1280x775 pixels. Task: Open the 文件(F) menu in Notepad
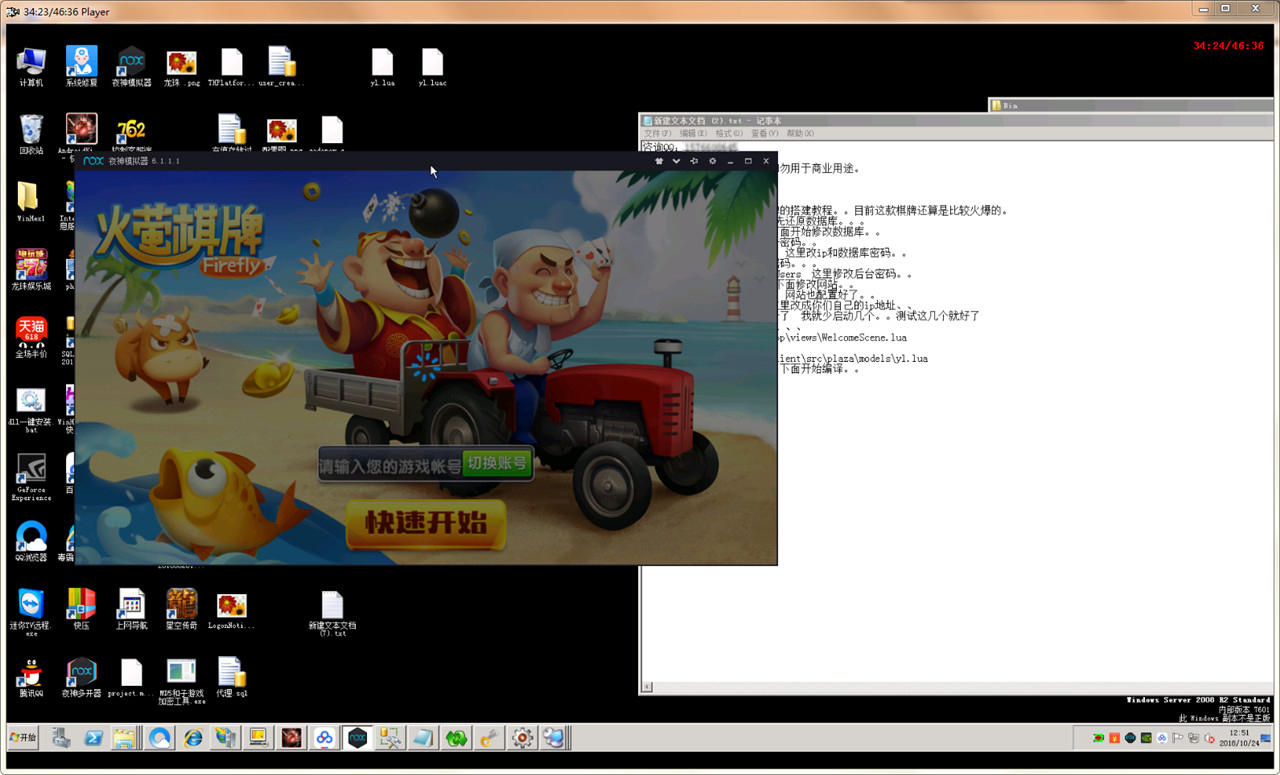(x=657, y=133)
